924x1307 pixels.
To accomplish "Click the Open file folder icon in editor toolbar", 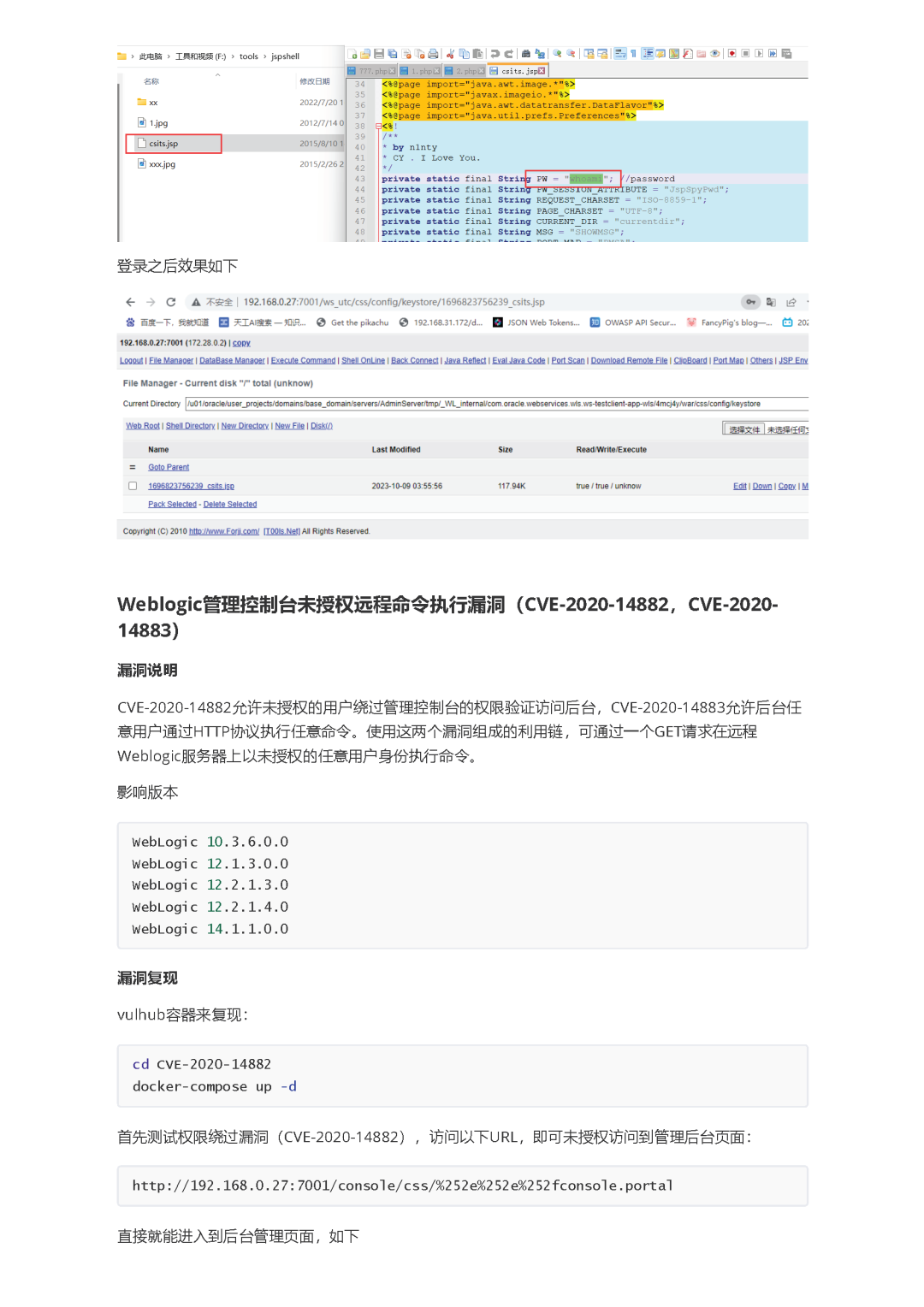I will coord(365,54).
